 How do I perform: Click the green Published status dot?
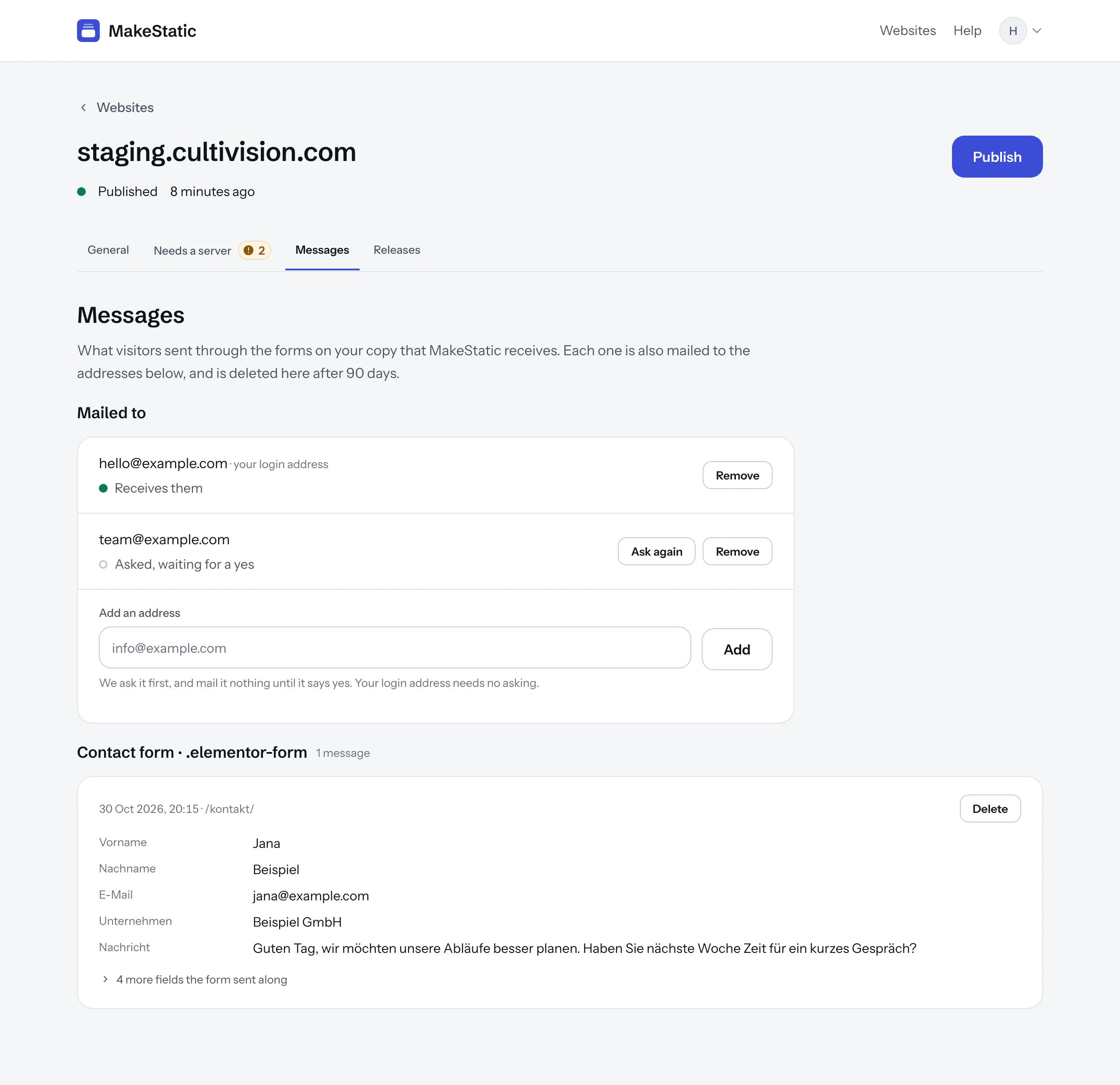point(82,192)
